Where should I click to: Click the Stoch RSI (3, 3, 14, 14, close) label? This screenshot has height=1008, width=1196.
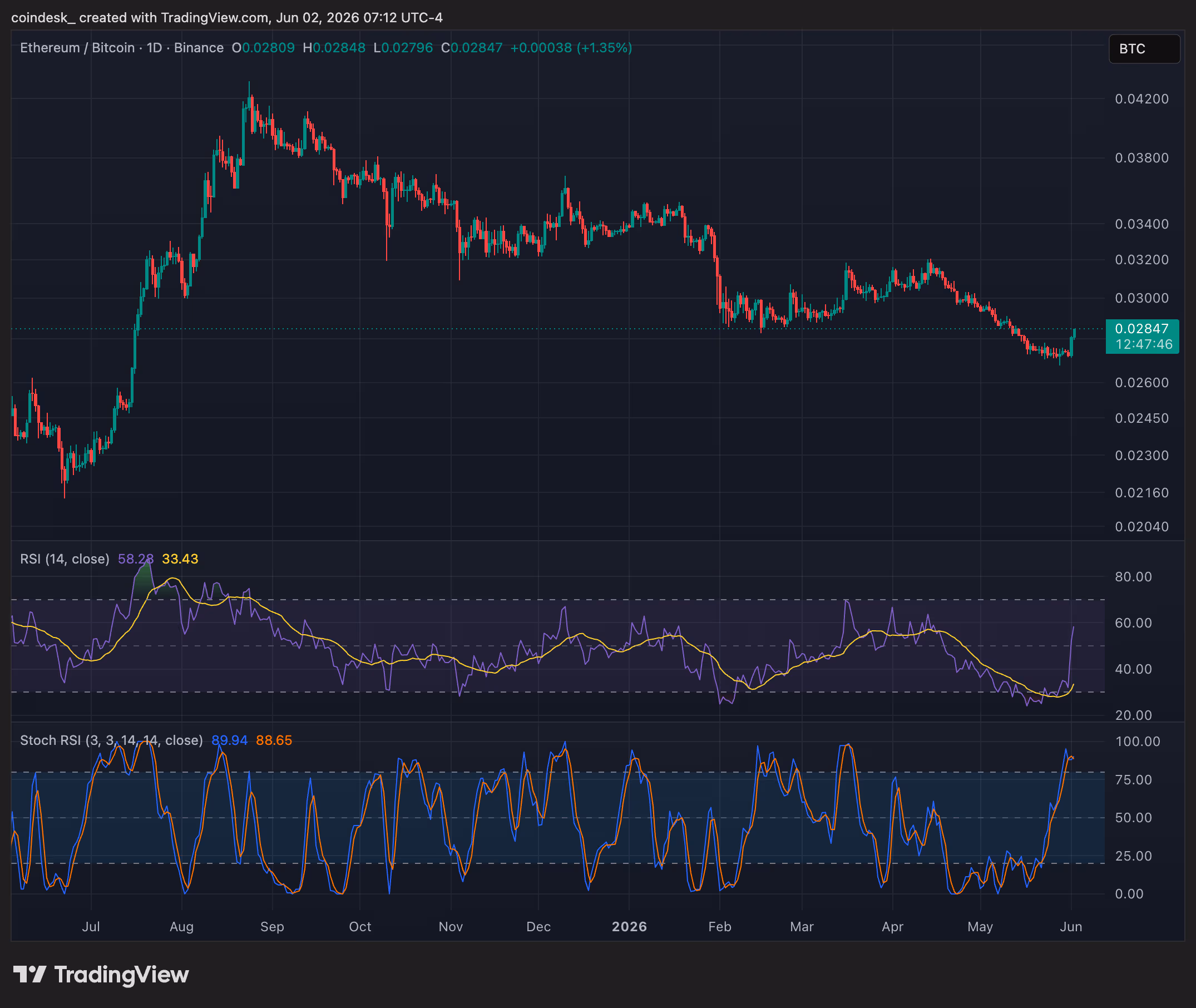tap(111, 740)
